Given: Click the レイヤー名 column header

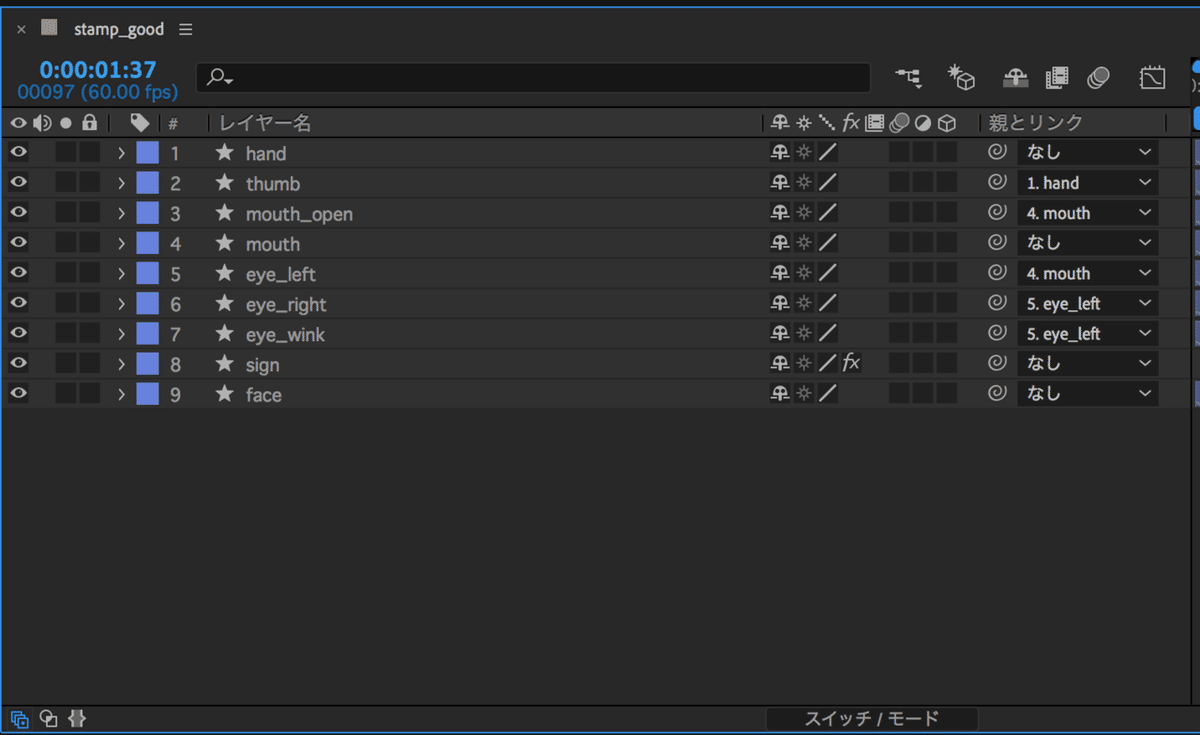Looking at the screenshot, I should [x=265, y=123].
